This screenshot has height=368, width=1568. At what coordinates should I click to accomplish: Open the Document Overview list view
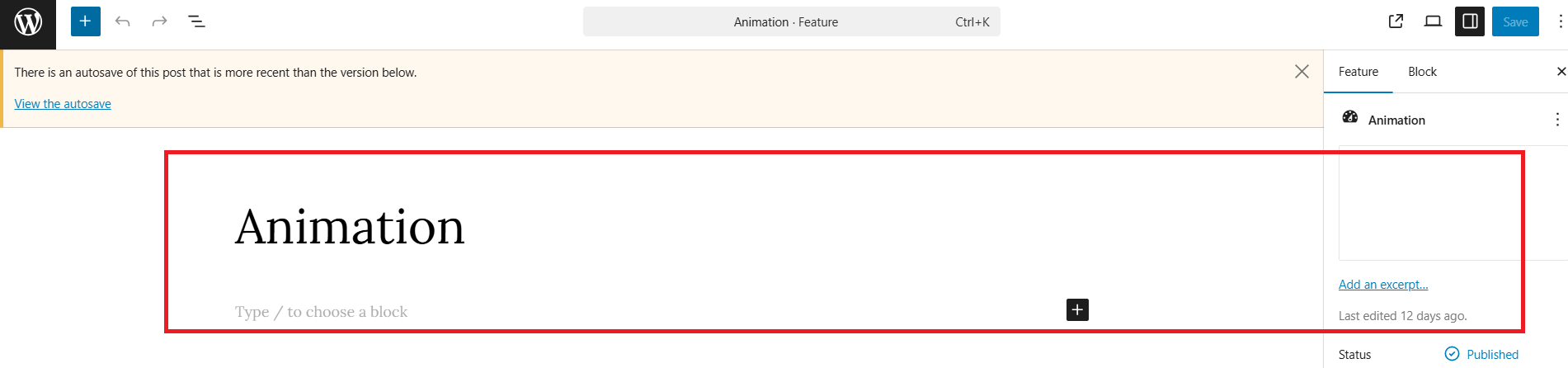coord(196,21)
